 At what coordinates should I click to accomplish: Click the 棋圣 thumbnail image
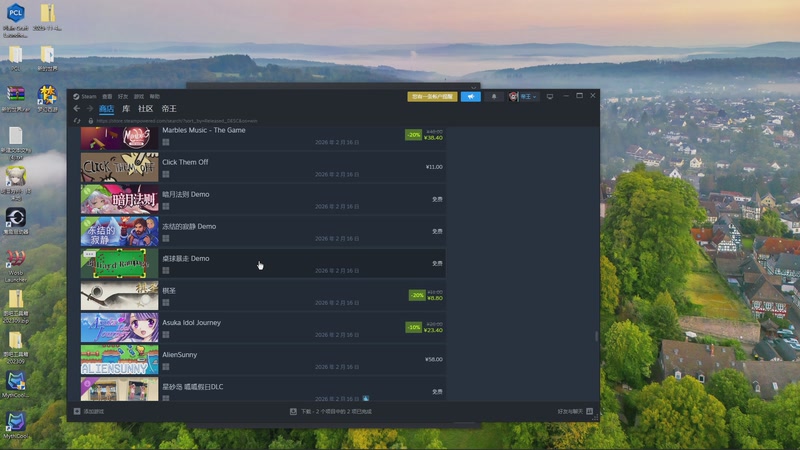tap(119, 296)
